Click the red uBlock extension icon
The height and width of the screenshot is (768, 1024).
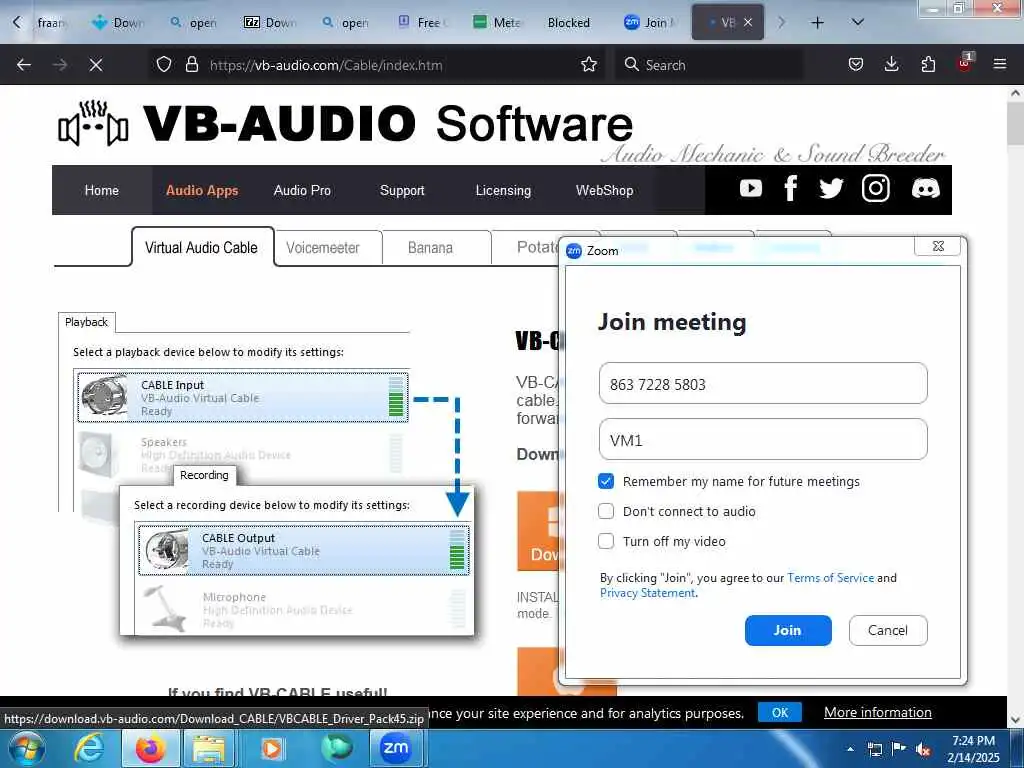point(964,64)
